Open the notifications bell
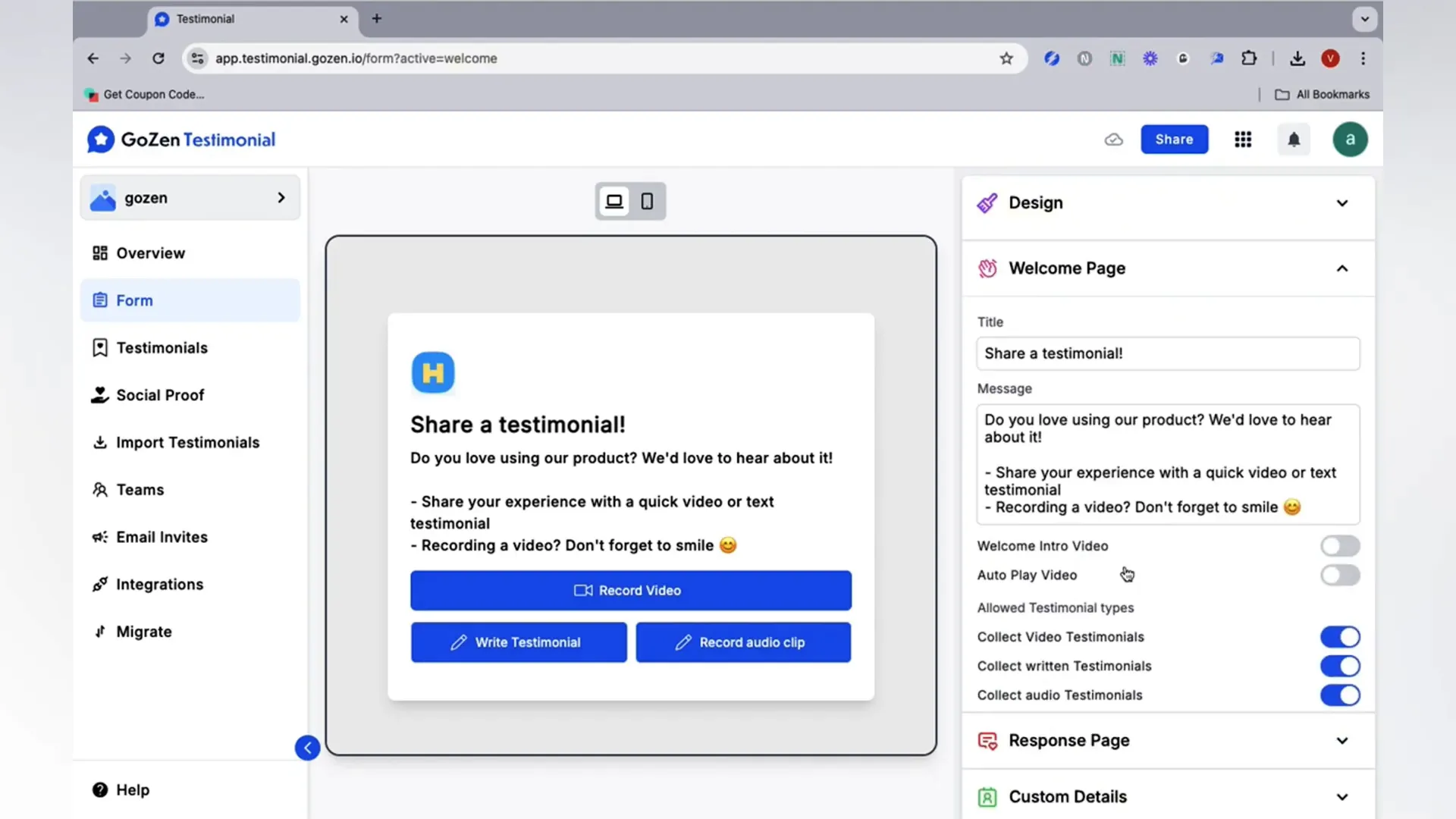This screenshot has height=819, width=1456. point(1294,140)
